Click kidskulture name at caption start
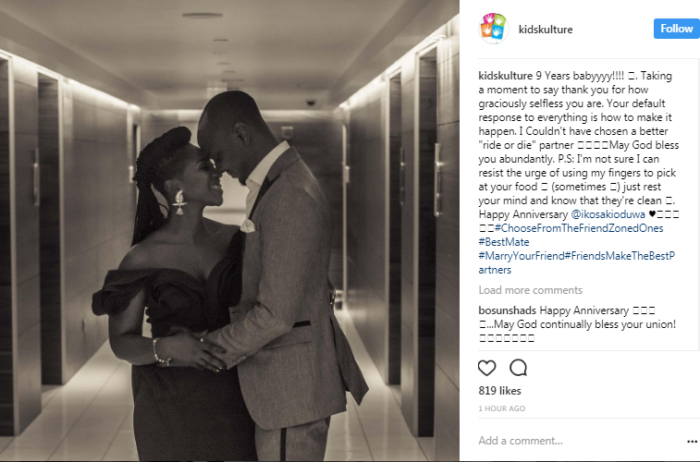This screenshot has width=700, height=462. click(x=505, y=76)
